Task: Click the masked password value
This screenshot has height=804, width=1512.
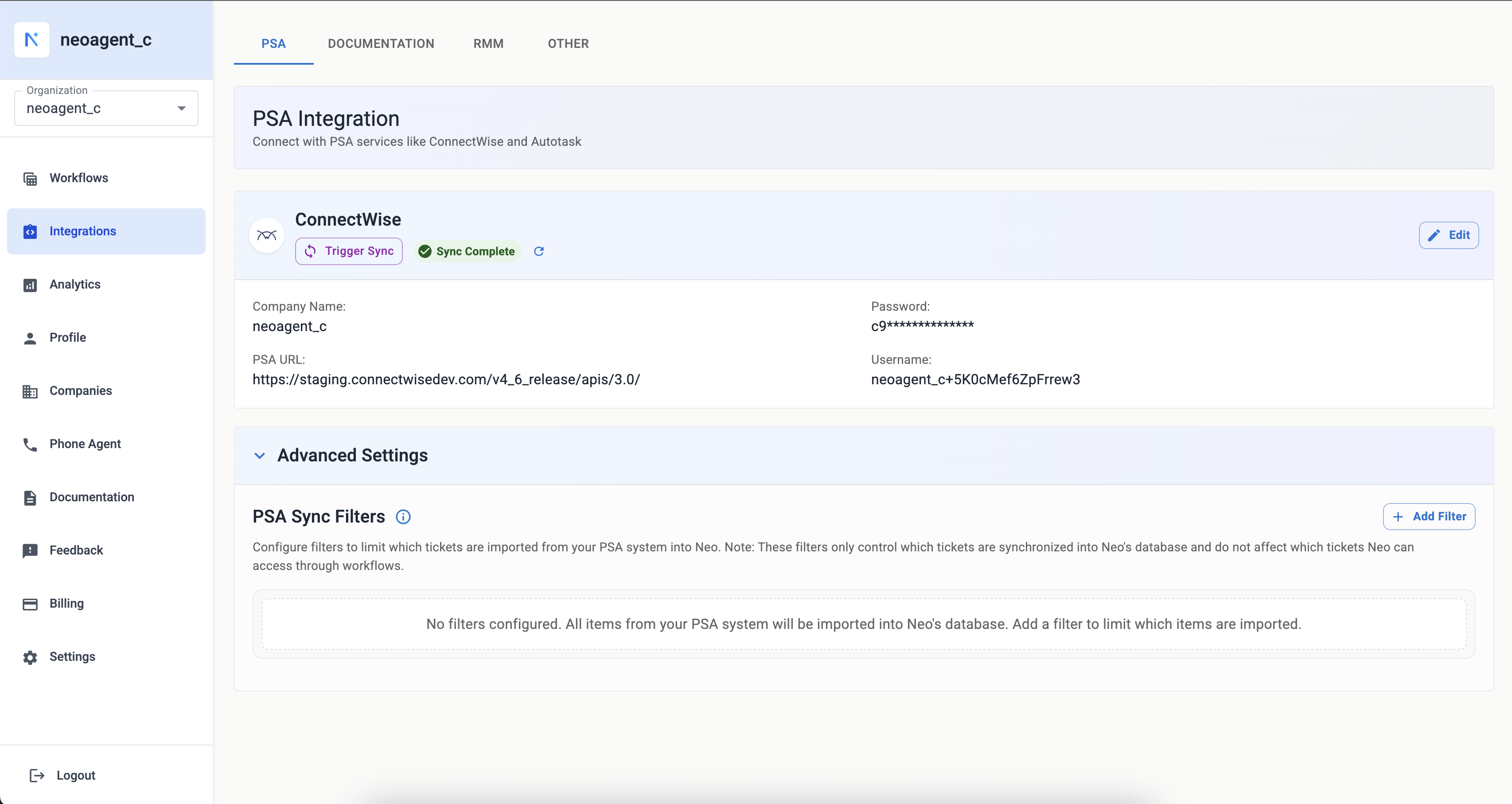Action: click(x=923, y=326)
